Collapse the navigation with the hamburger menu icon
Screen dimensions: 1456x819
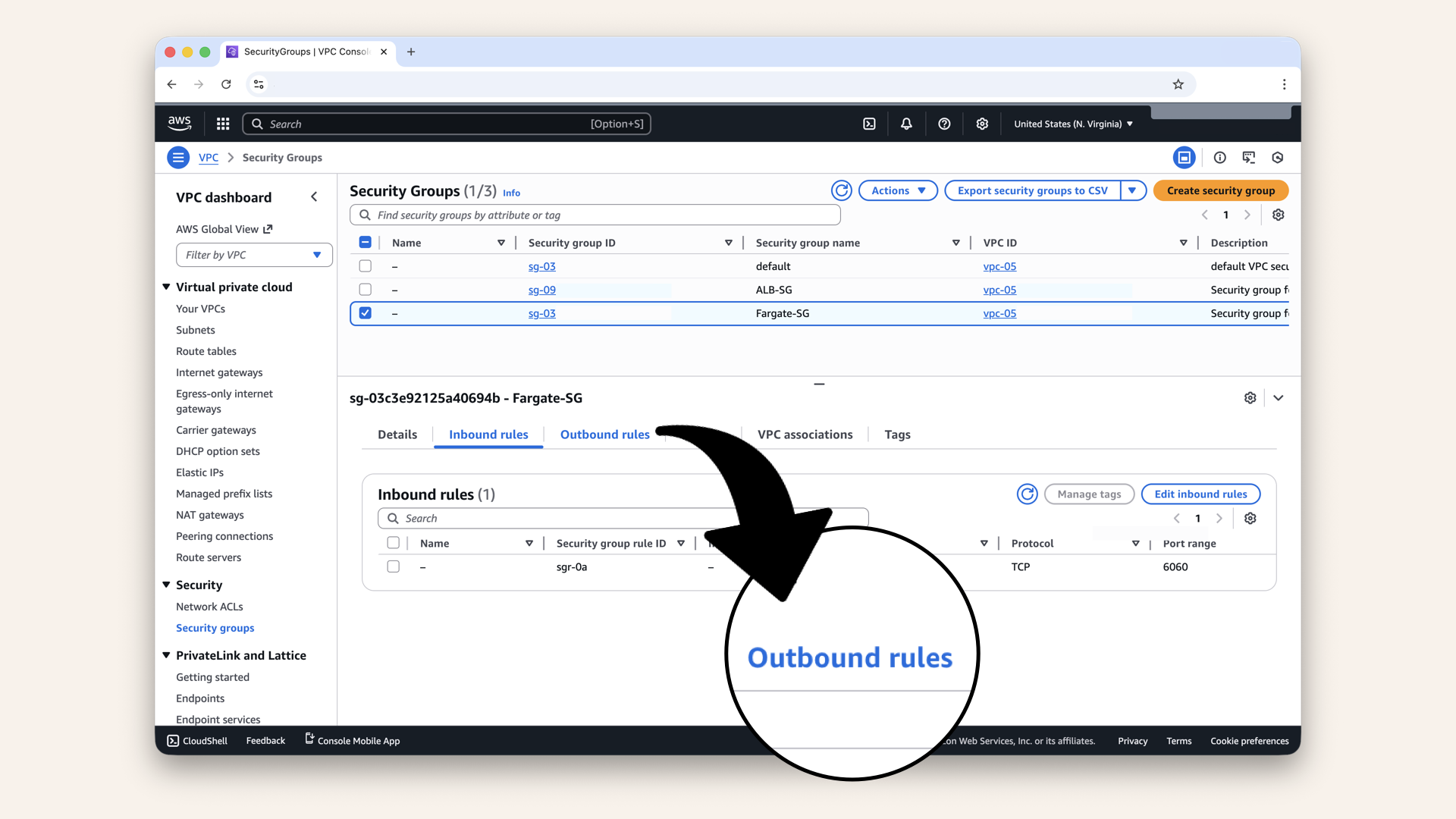178,157
